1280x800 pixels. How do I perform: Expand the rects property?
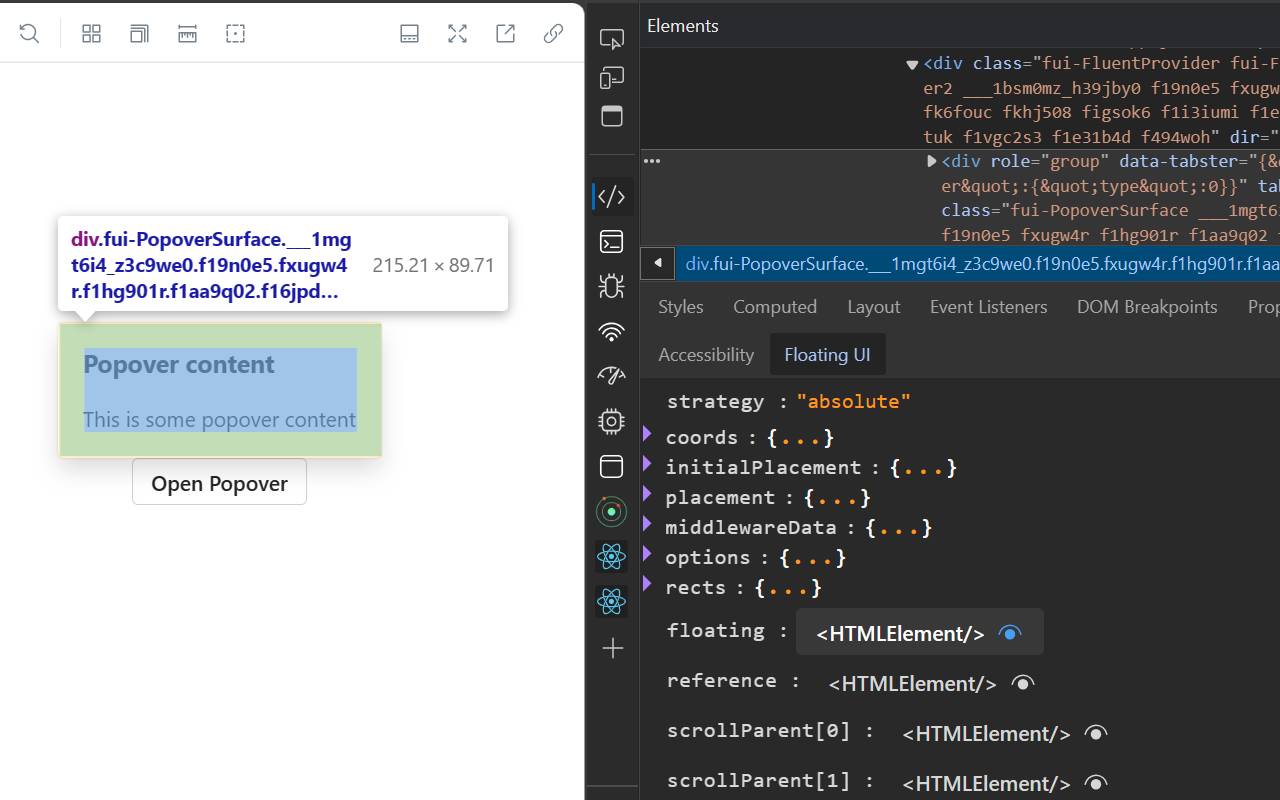tap(647, 584)
